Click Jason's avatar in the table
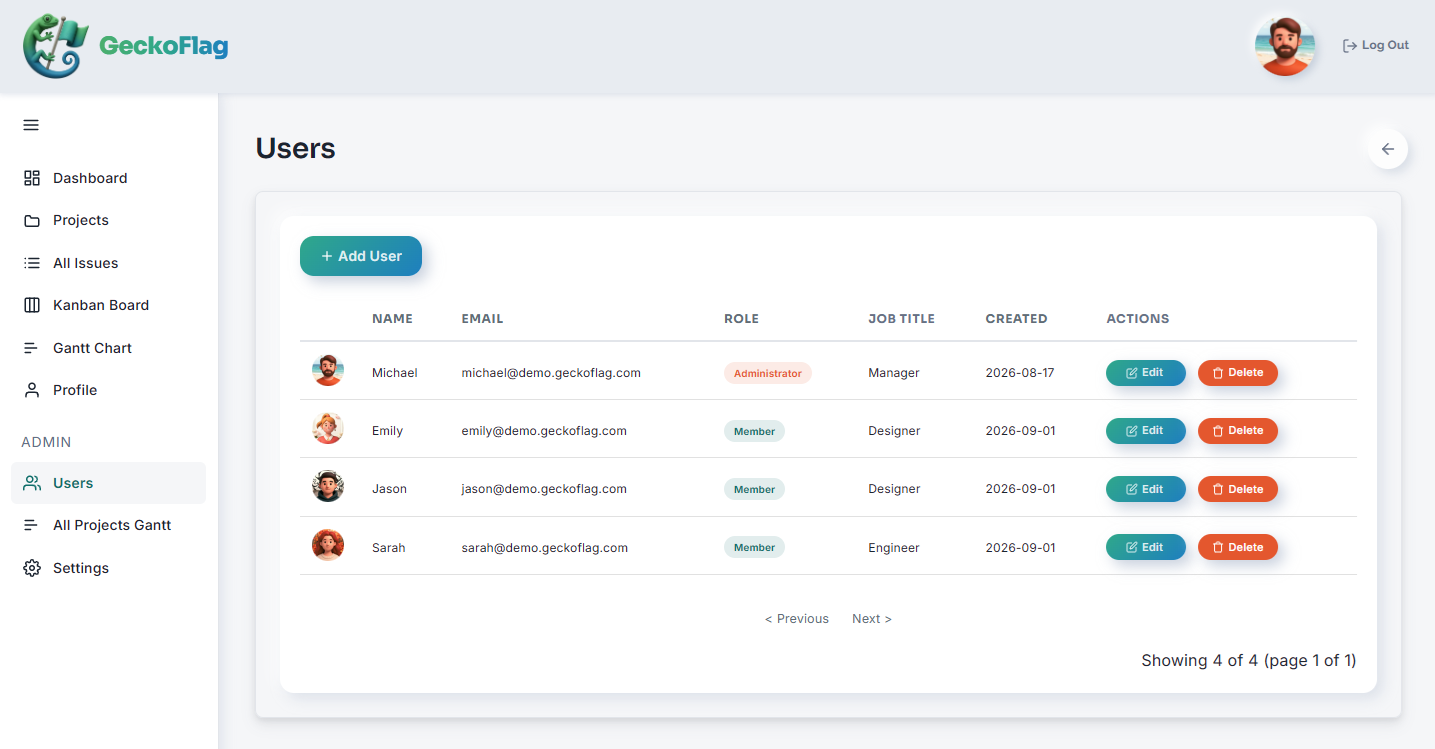 point(328,487)
